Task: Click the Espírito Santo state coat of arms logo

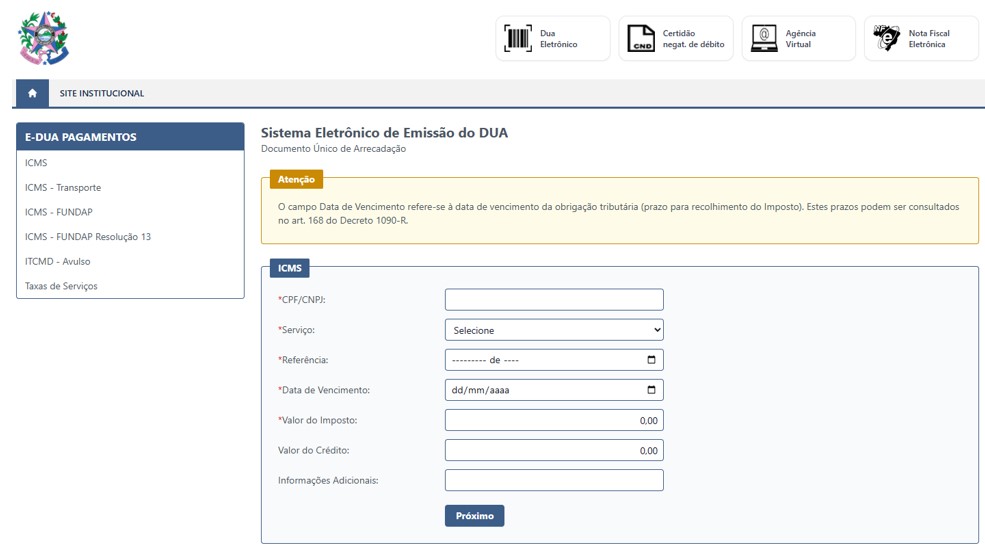Action: click(43, 38)
